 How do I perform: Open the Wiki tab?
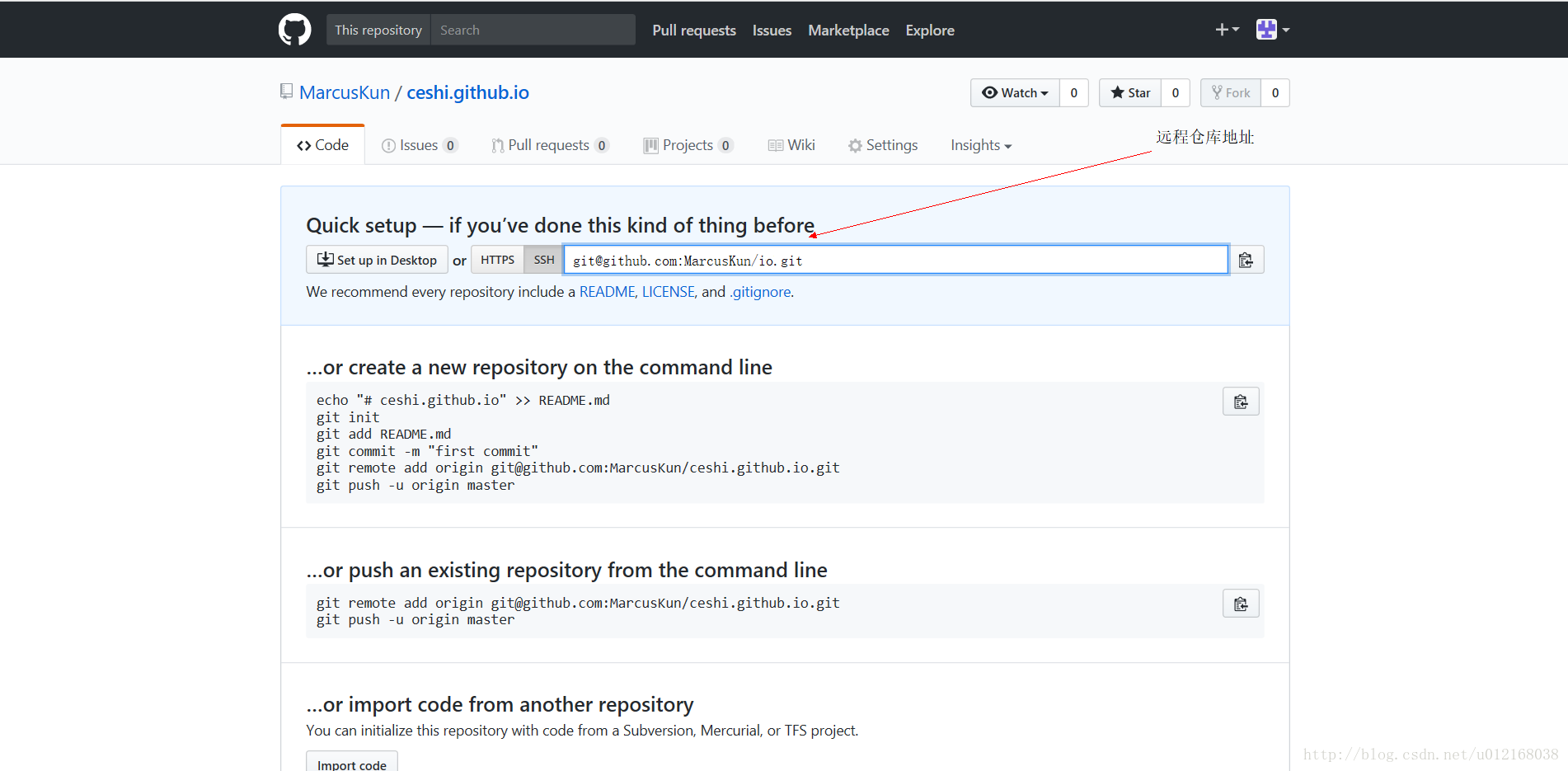click(791, 145)
